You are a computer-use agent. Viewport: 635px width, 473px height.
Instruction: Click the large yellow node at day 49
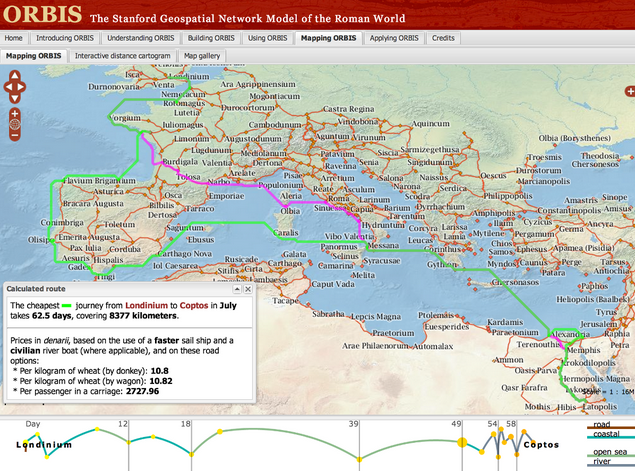pyautogui.click(x=462, y=442)
